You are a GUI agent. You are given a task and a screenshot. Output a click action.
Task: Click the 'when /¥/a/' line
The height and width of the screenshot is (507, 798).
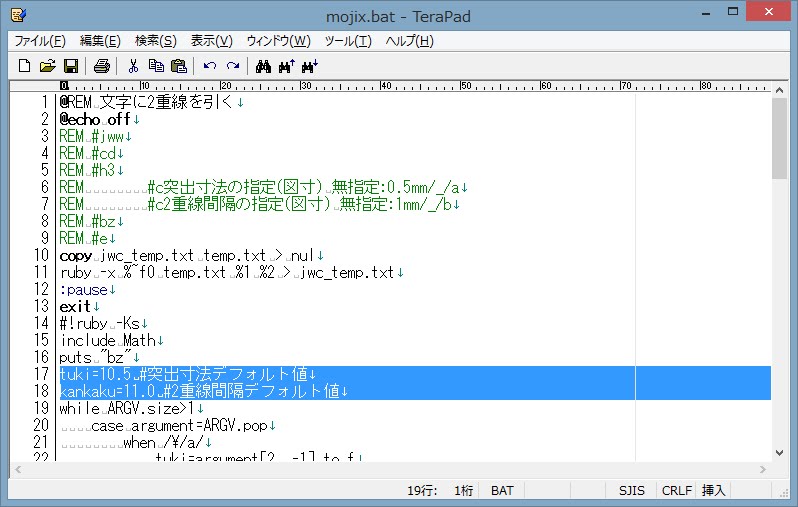(x=135, y=442)
